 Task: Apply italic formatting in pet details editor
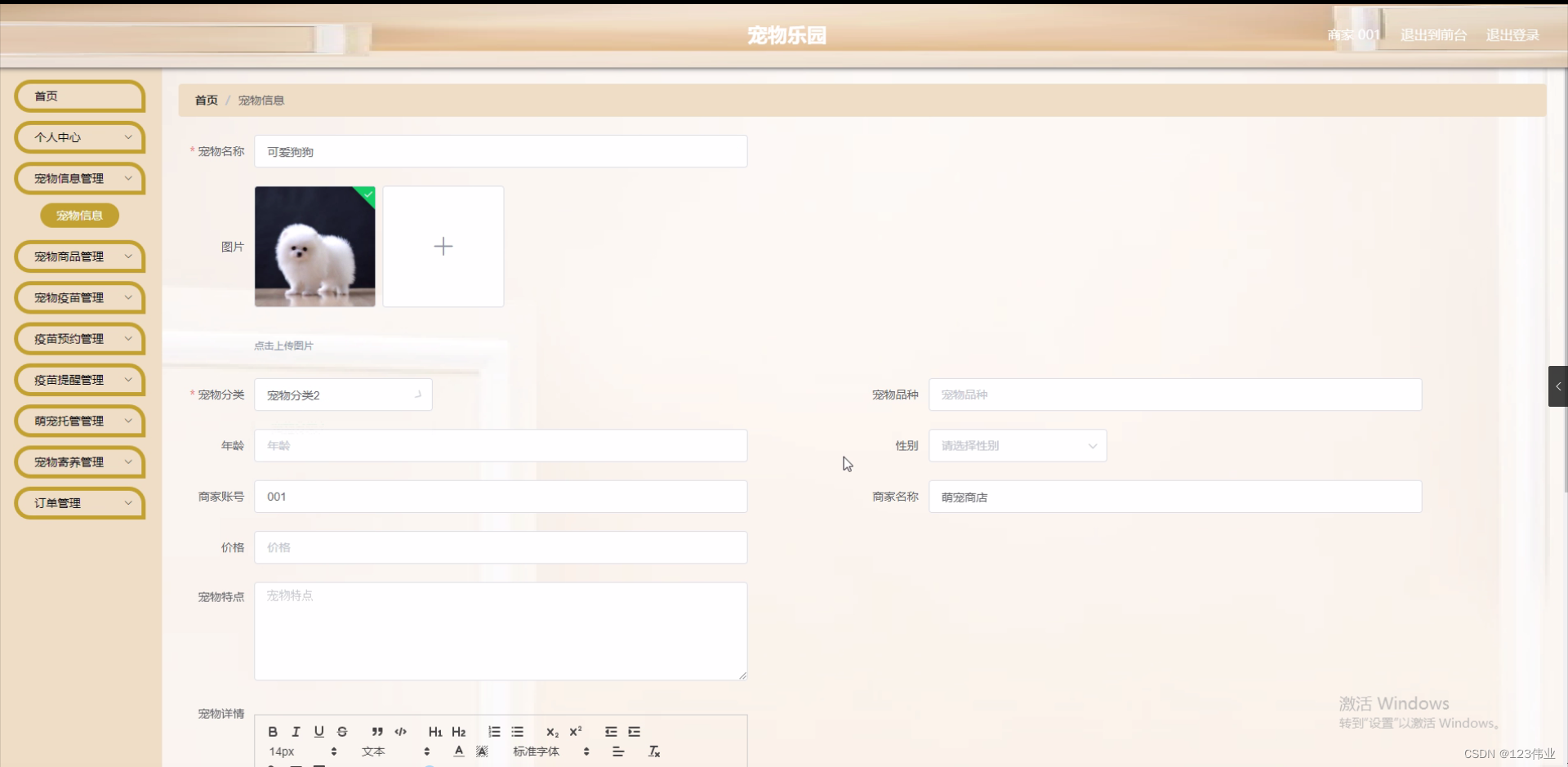coord(296,731)
